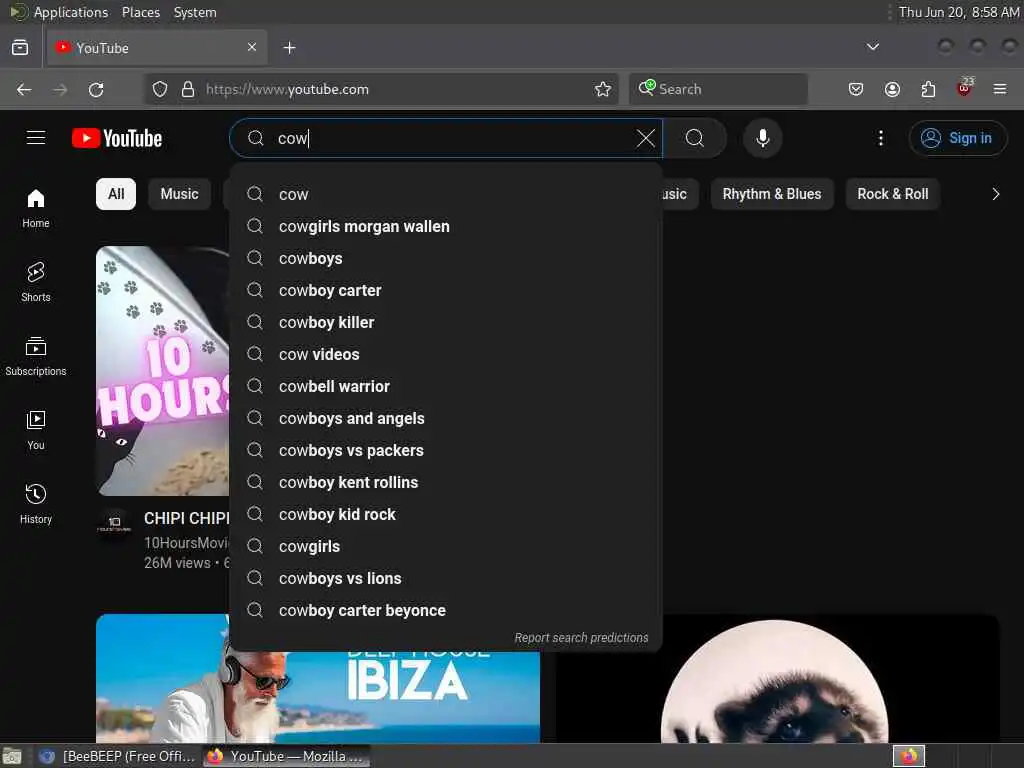Viewport: 1024px width, 768px height.
Task: Open the Pocket save icon
Action: [x=856, y=89]
